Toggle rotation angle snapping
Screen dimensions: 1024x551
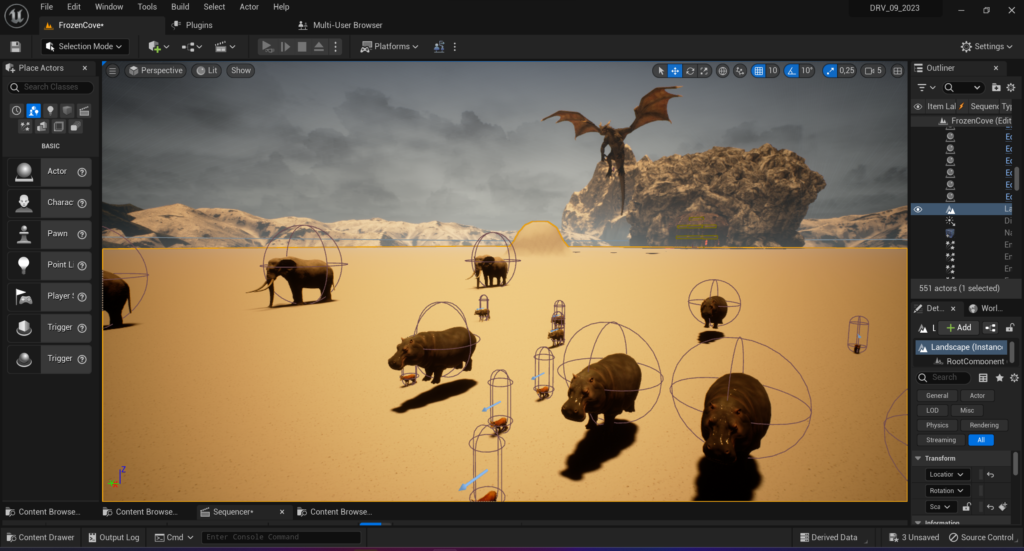click(791, 71)
